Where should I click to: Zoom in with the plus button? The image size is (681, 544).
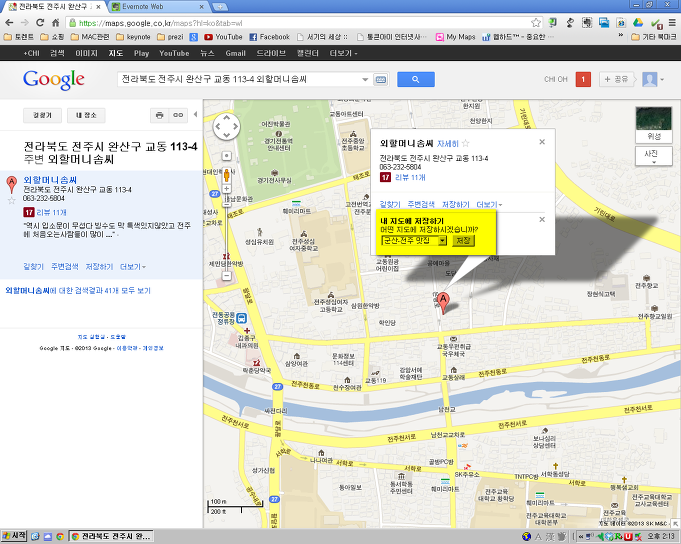226,189
